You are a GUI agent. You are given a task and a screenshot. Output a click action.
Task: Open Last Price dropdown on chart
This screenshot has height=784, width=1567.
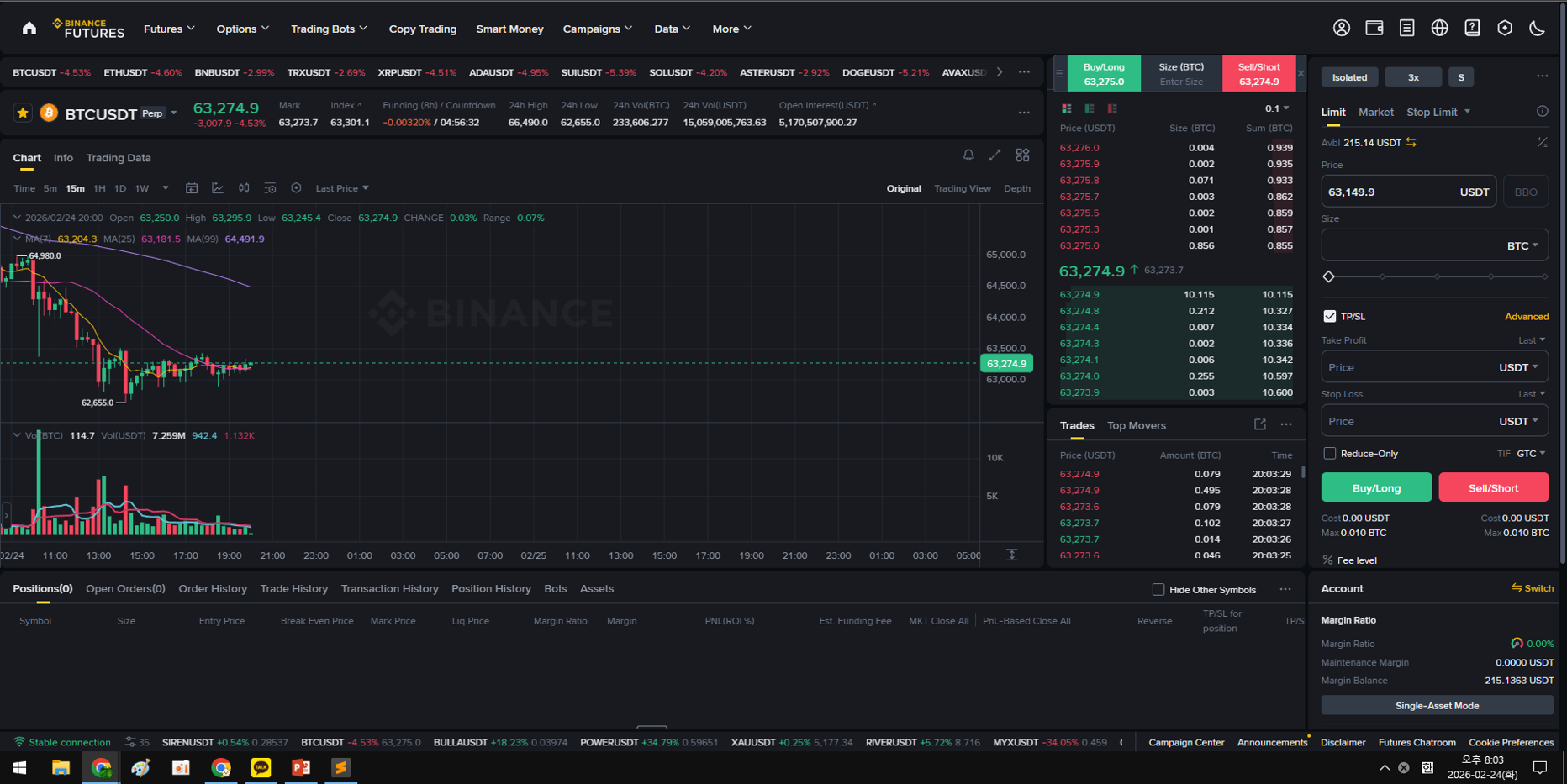click(x=342, y=188)
